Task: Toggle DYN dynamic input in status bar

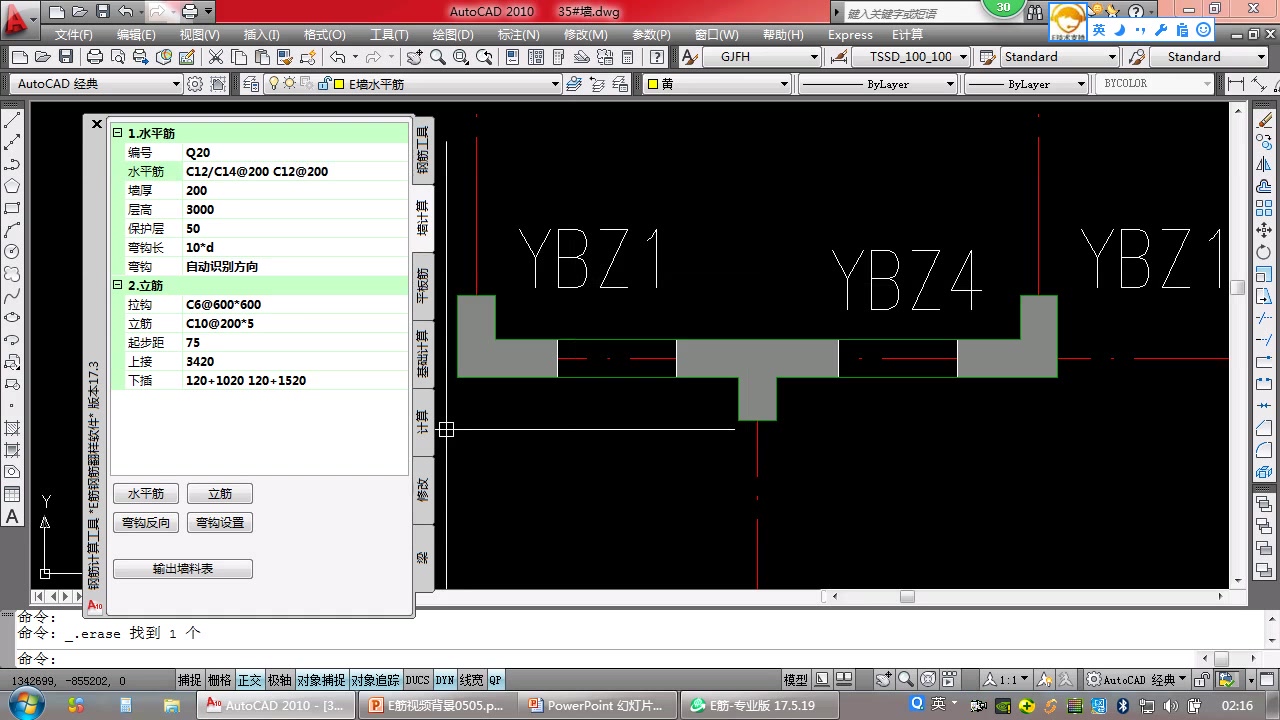Action: [x=445, y=680]
